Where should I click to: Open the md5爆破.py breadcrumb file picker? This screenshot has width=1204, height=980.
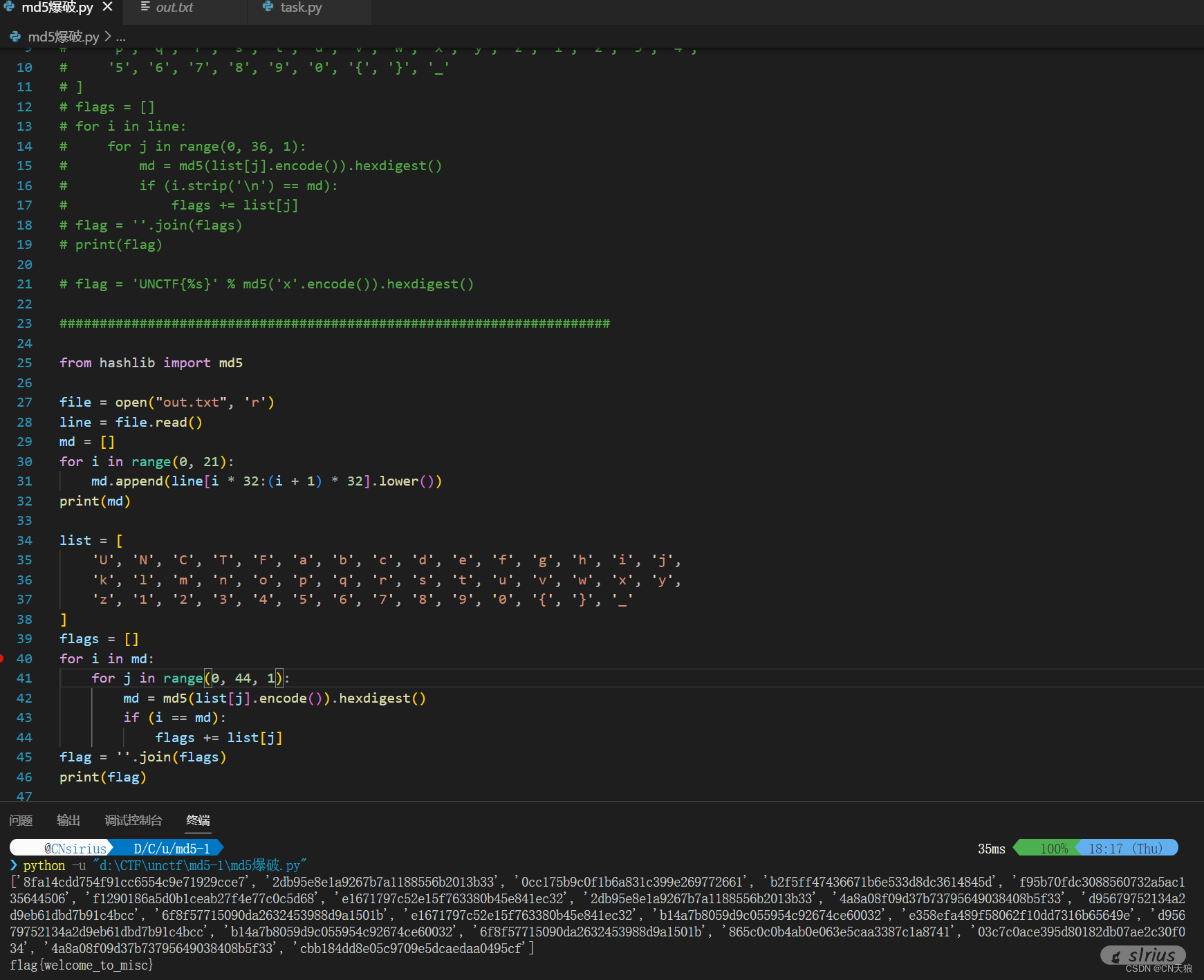pos(63,37)
